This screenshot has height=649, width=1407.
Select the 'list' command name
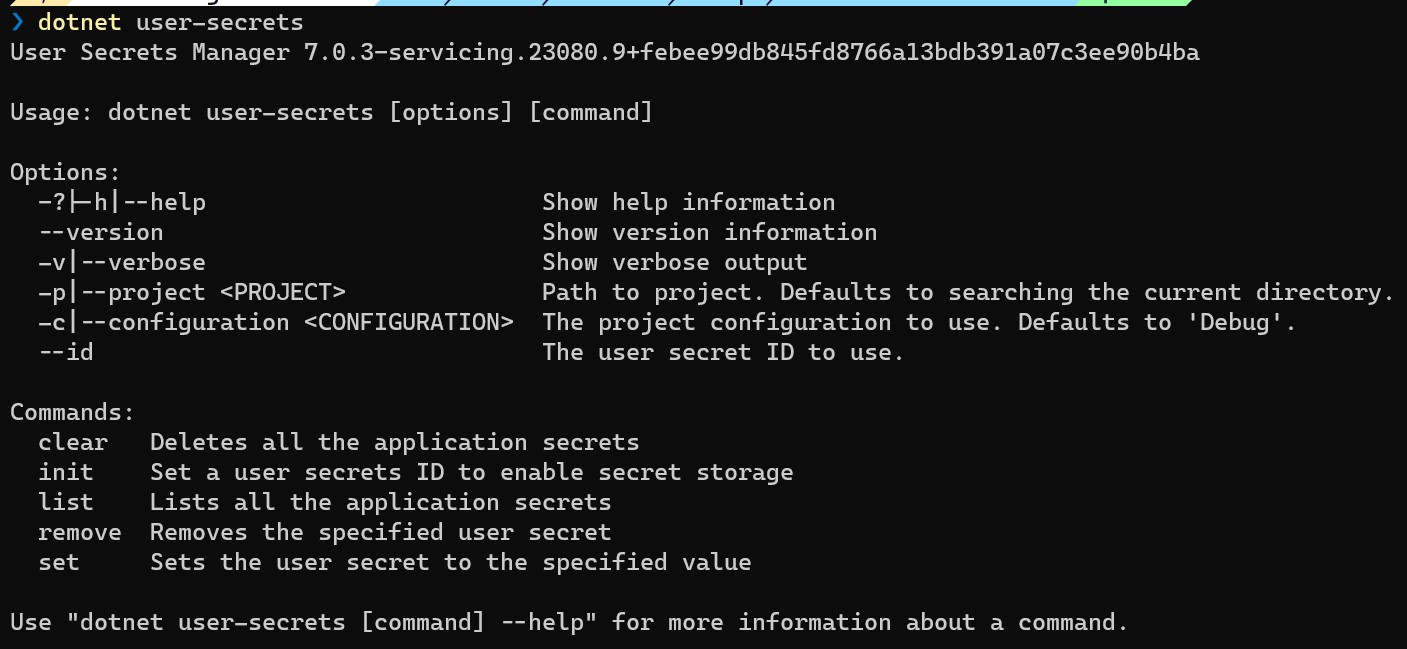pyautogui.click(x=66, y=502)
